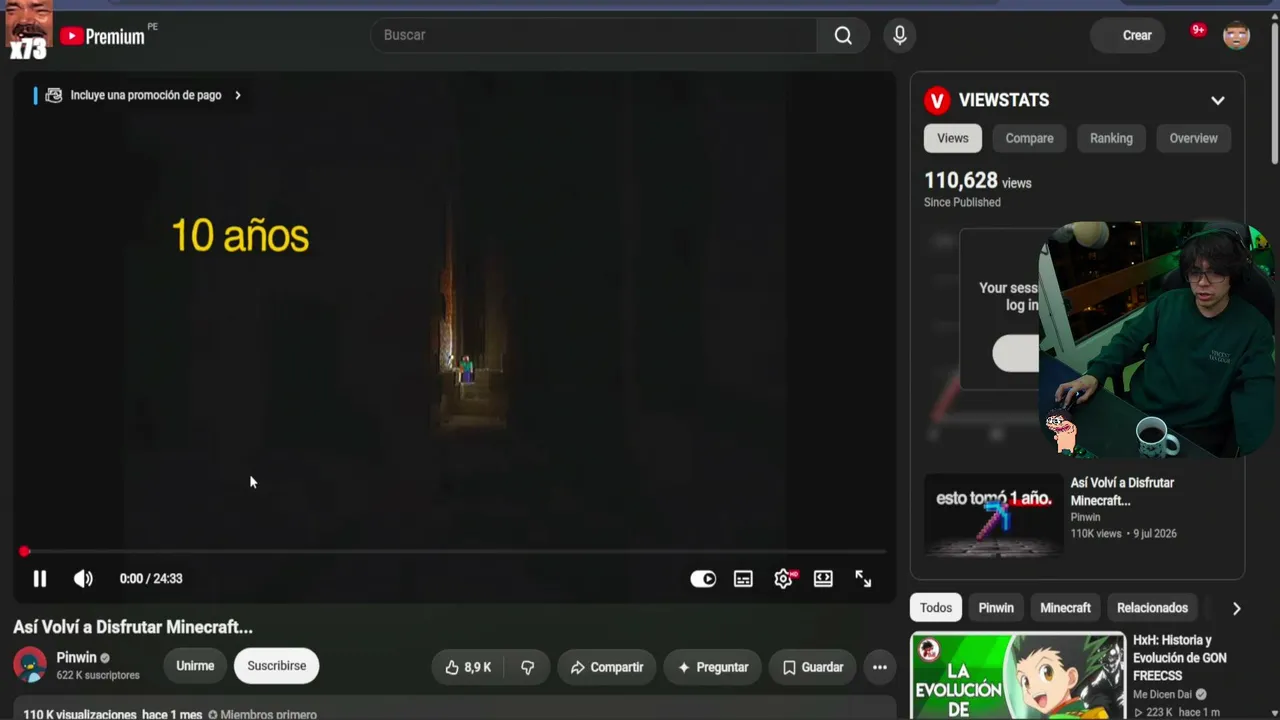Screen dimensions: 1280x720
Task: Open the video title 'Así Volví a Disfrutar Minecraft...'
Action: pyautogui.click(x=133, y=627)
